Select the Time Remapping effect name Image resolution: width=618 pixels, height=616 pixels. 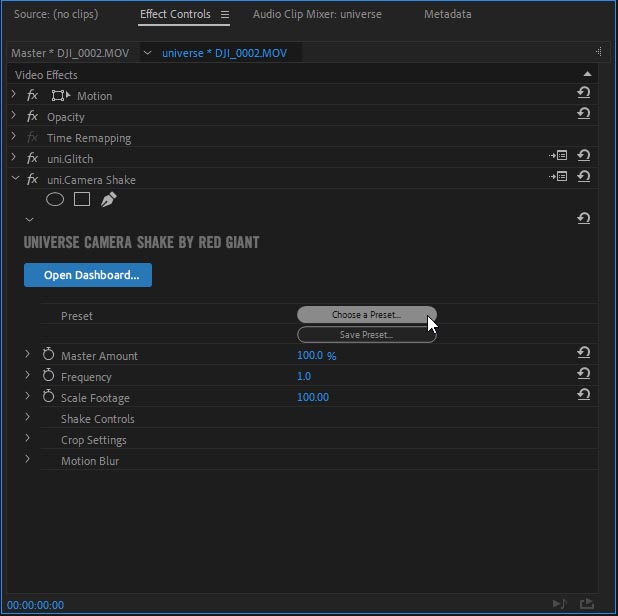click(x=89, y=138)
